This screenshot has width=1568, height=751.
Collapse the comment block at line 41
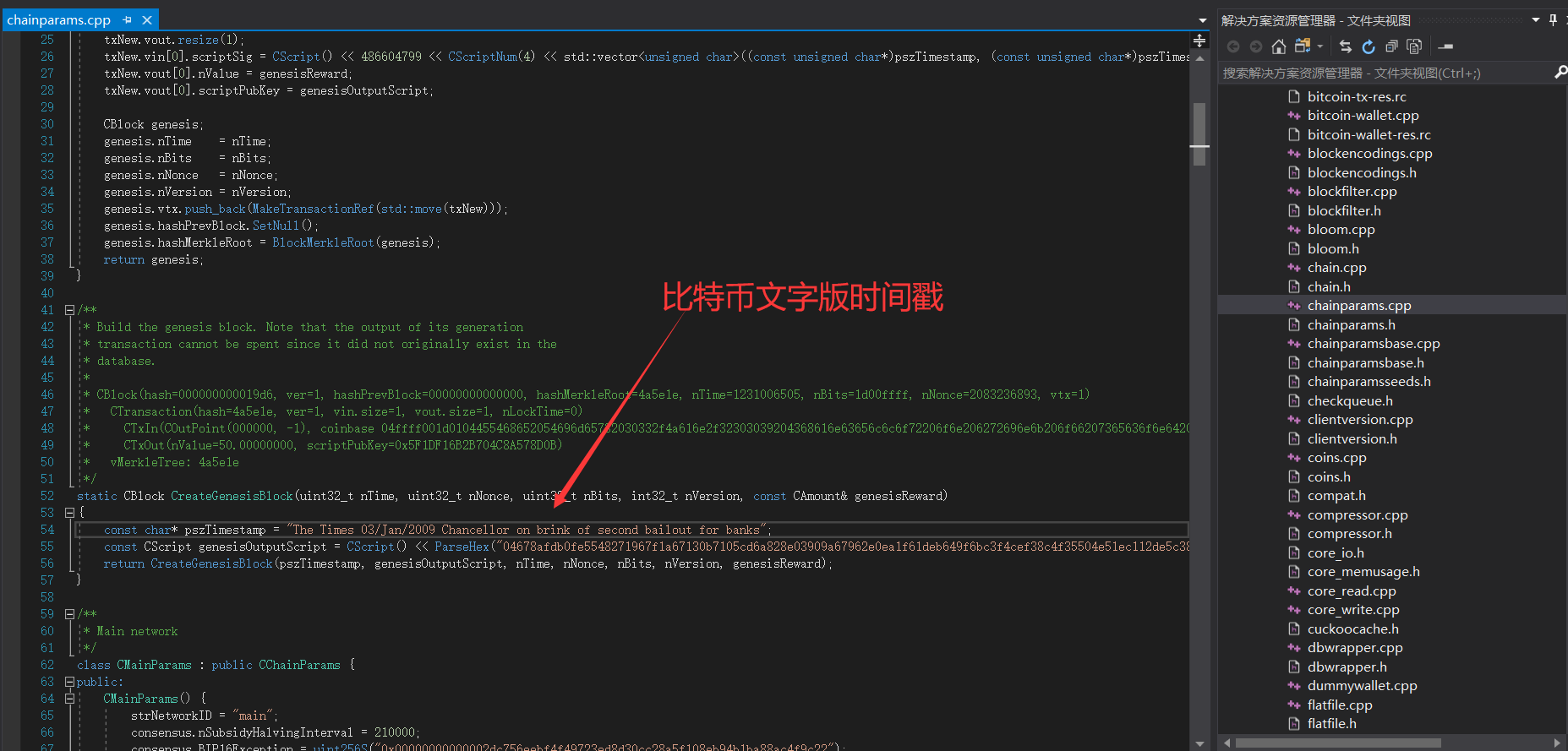(x=70, y=310)
